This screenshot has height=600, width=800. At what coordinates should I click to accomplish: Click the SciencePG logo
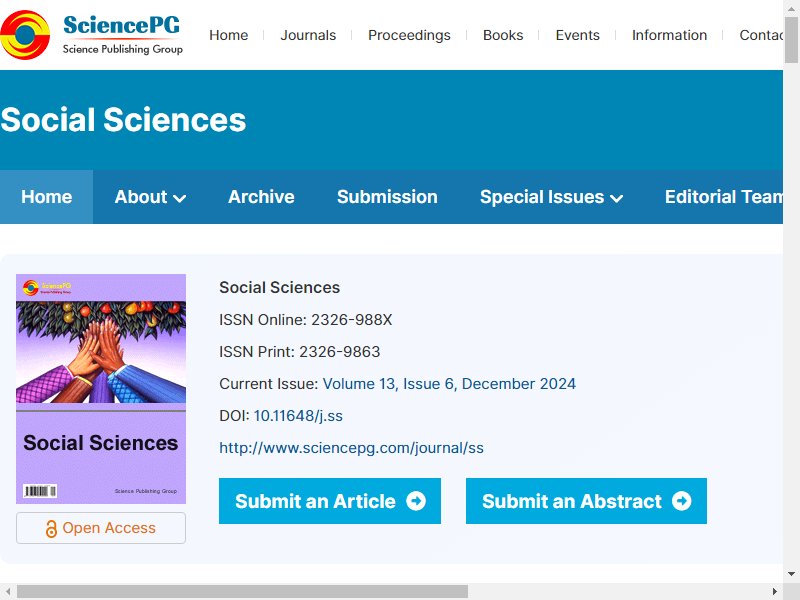[92, 35]
